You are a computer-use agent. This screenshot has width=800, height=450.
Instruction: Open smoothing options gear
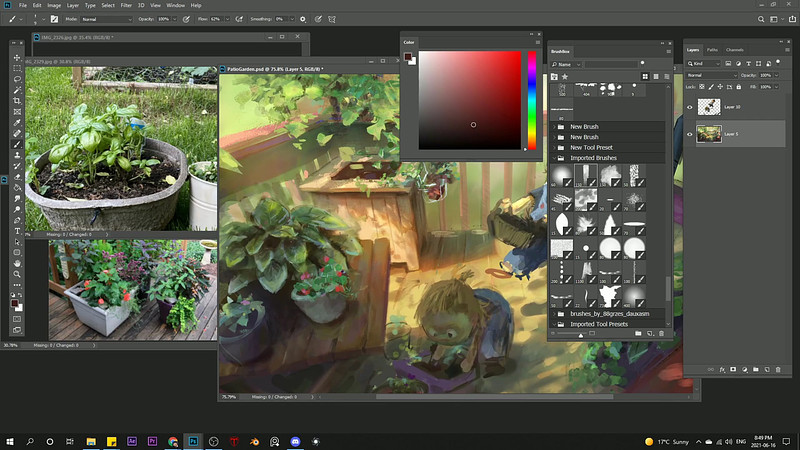click(x=303, y=19)
